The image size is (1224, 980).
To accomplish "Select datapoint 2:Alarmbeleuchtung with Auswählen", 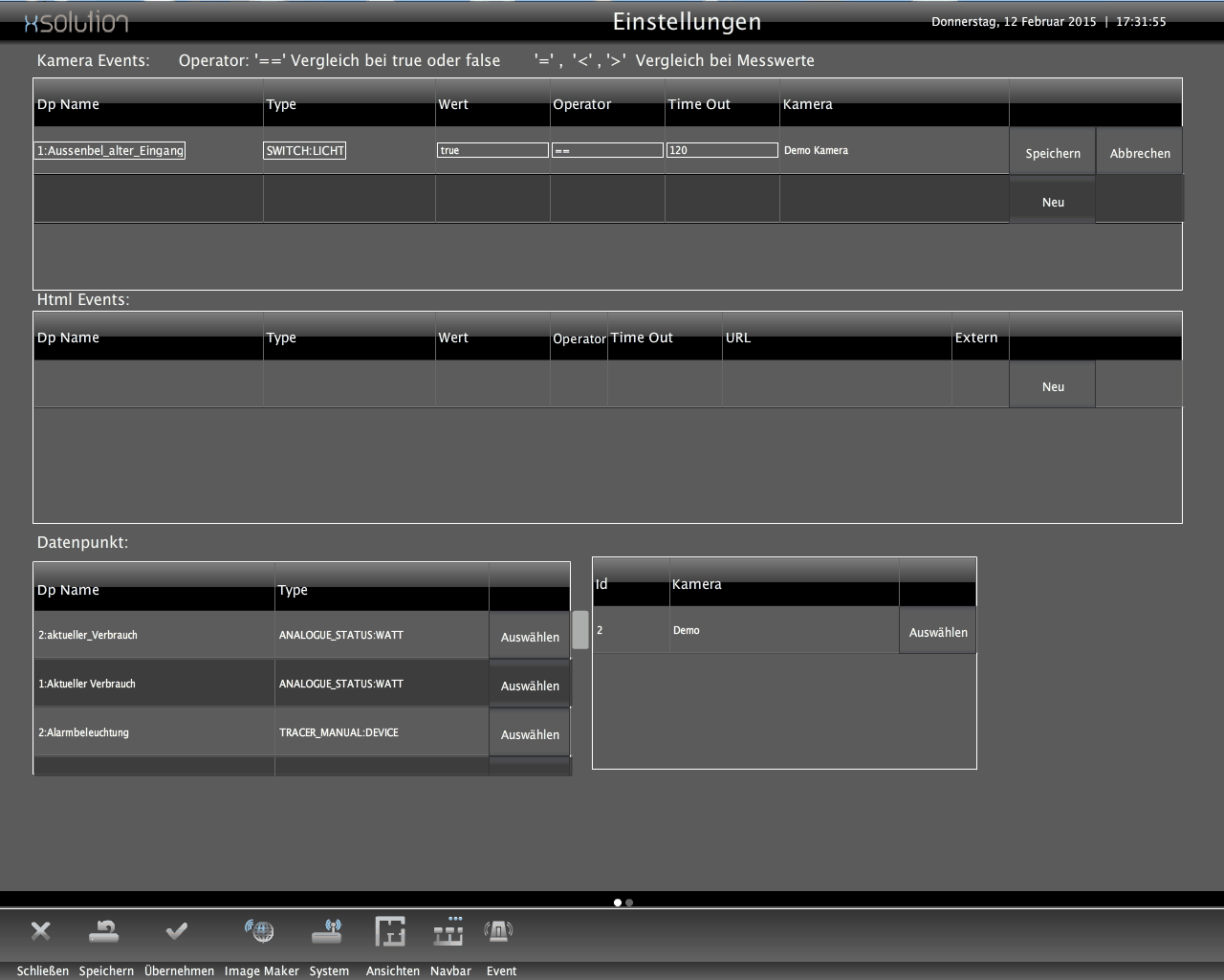I will pos(530,734).
